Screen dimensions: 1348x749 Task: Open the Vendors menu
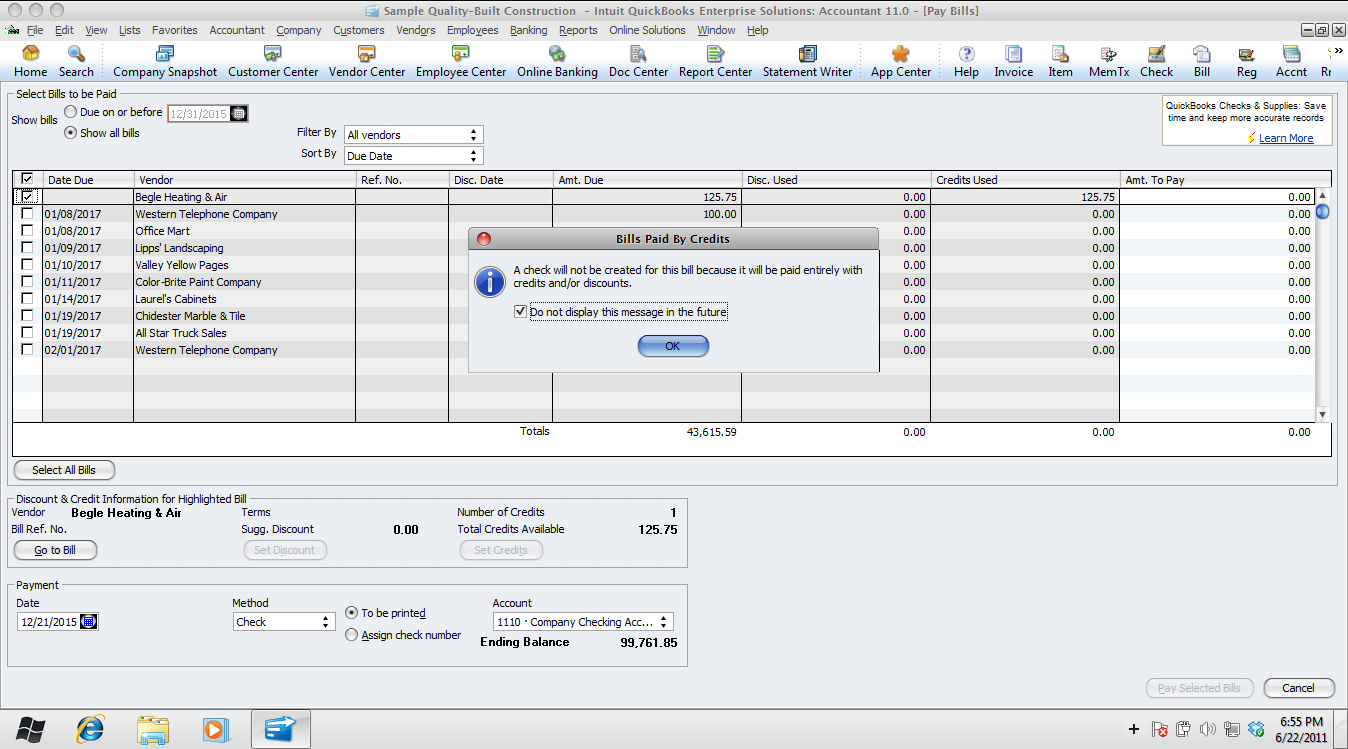pyautogui.click(x=416, y=30)
